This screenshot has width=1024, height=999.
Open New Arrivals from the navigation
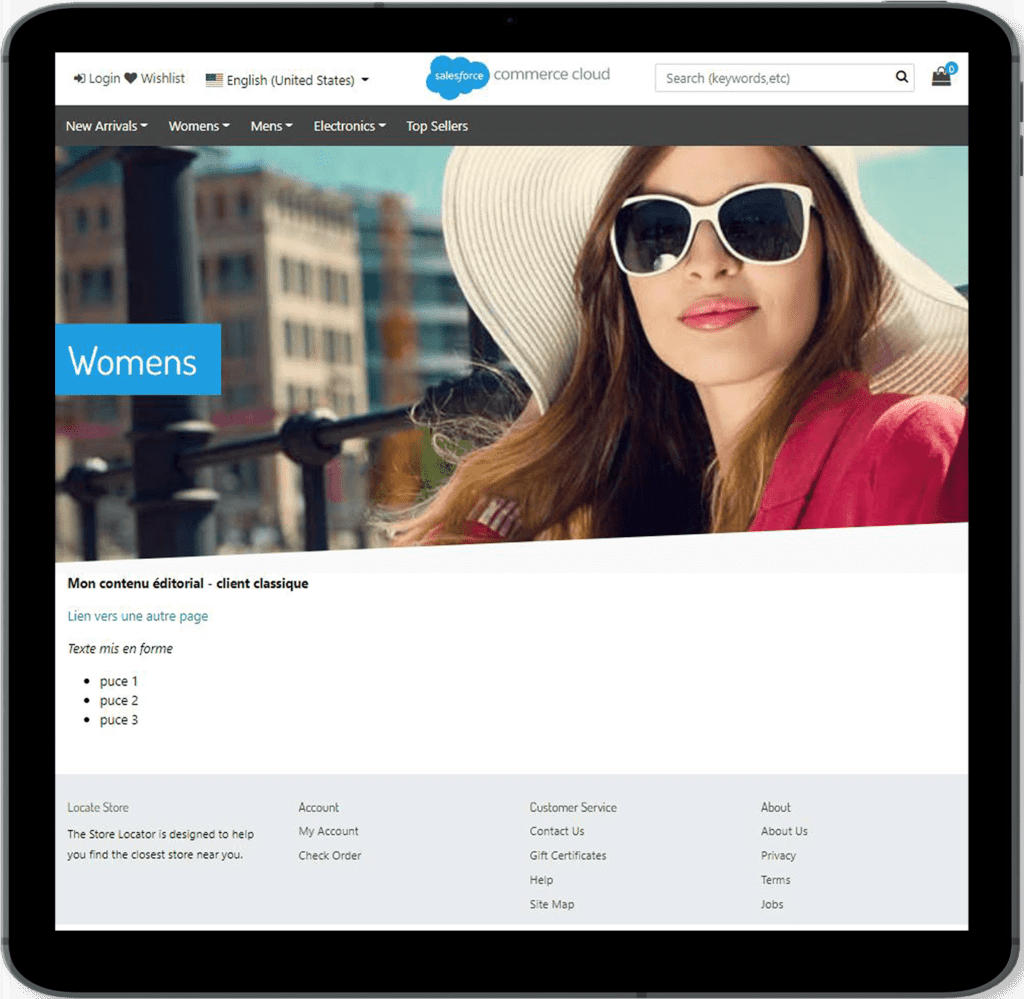coord(106,126)
